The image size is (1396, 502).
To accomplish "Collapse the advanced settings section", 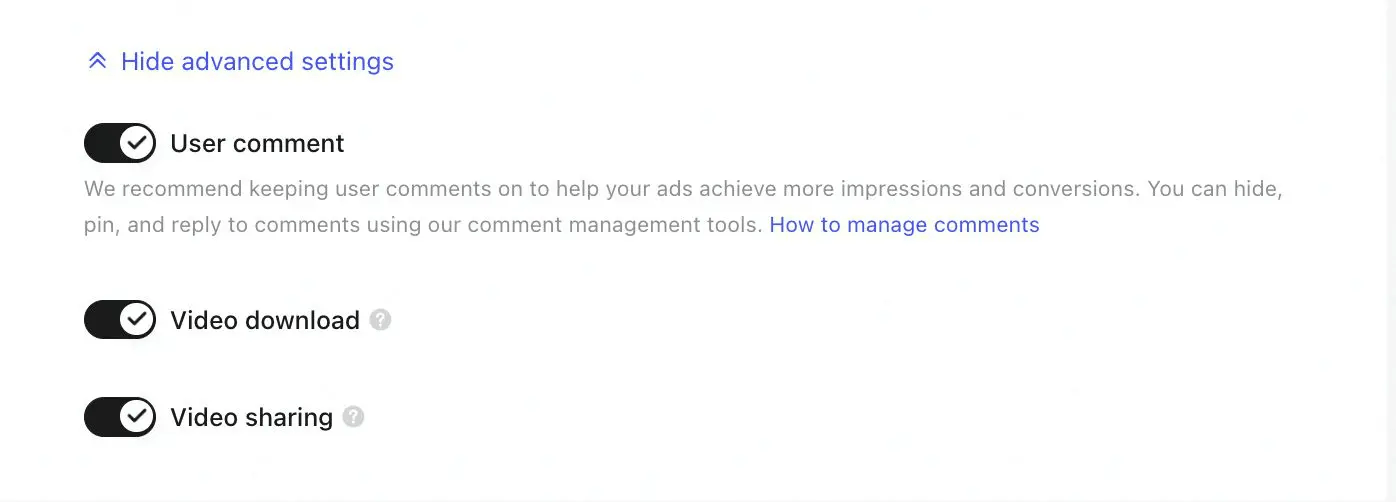I will [x=241, y=62].
